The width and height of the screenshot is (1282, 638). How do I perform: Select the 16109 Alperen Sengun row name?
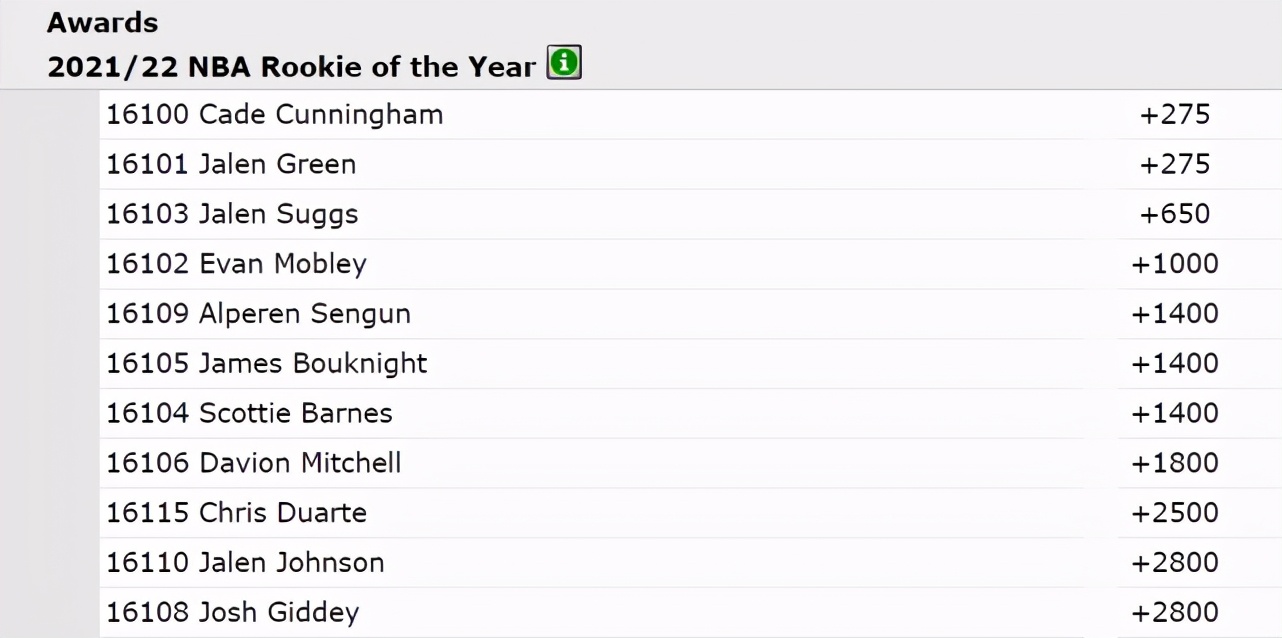(x=259, y=314)
